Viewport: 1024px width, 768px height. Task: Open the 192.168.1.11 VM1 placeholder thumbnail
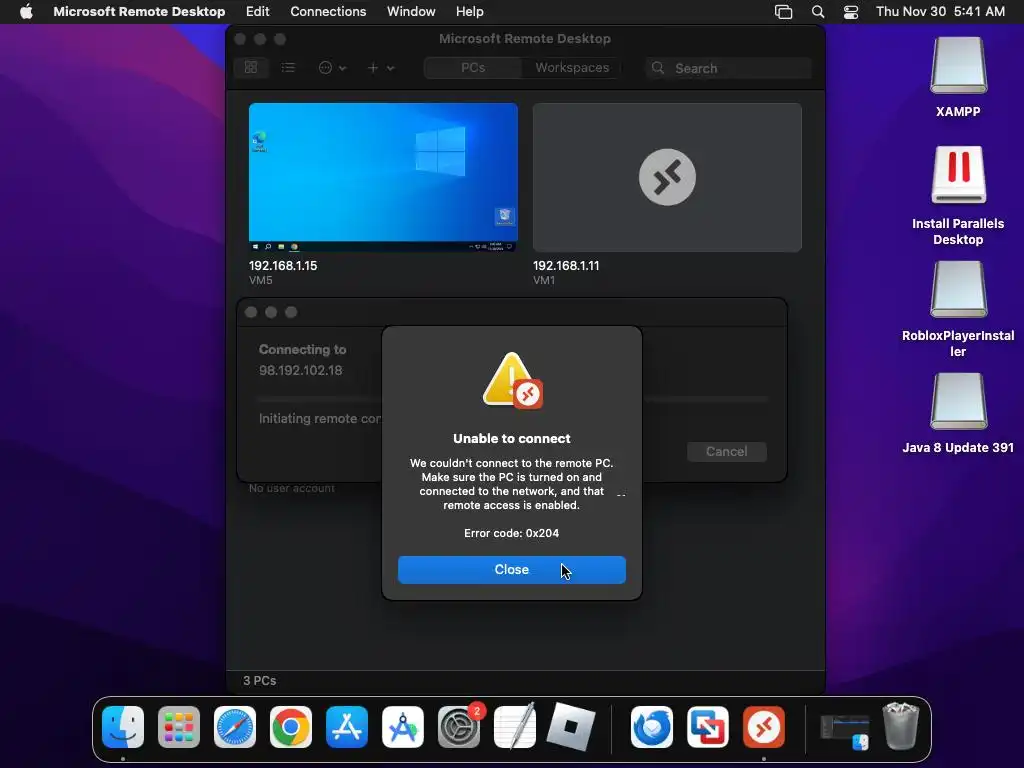tap(667, 177)
